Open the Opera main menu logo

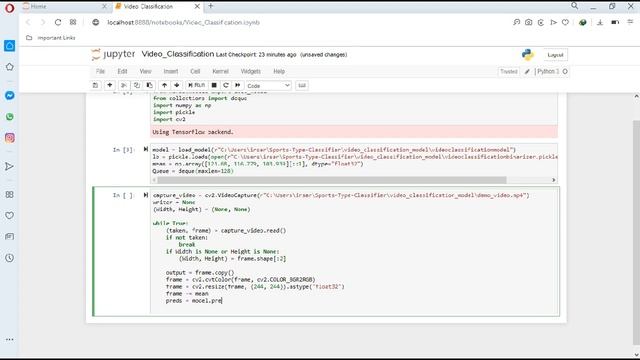click(x=9, y=8)
